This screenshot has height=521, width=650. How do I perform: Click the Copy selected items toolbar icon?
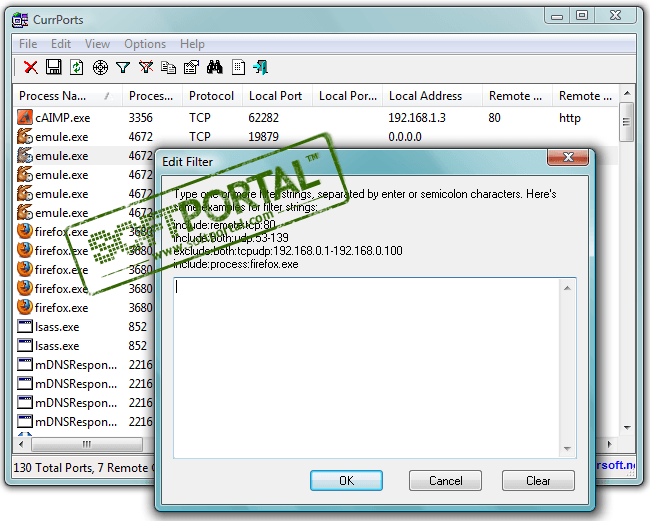pyautogui.click(x=168, y=67)
